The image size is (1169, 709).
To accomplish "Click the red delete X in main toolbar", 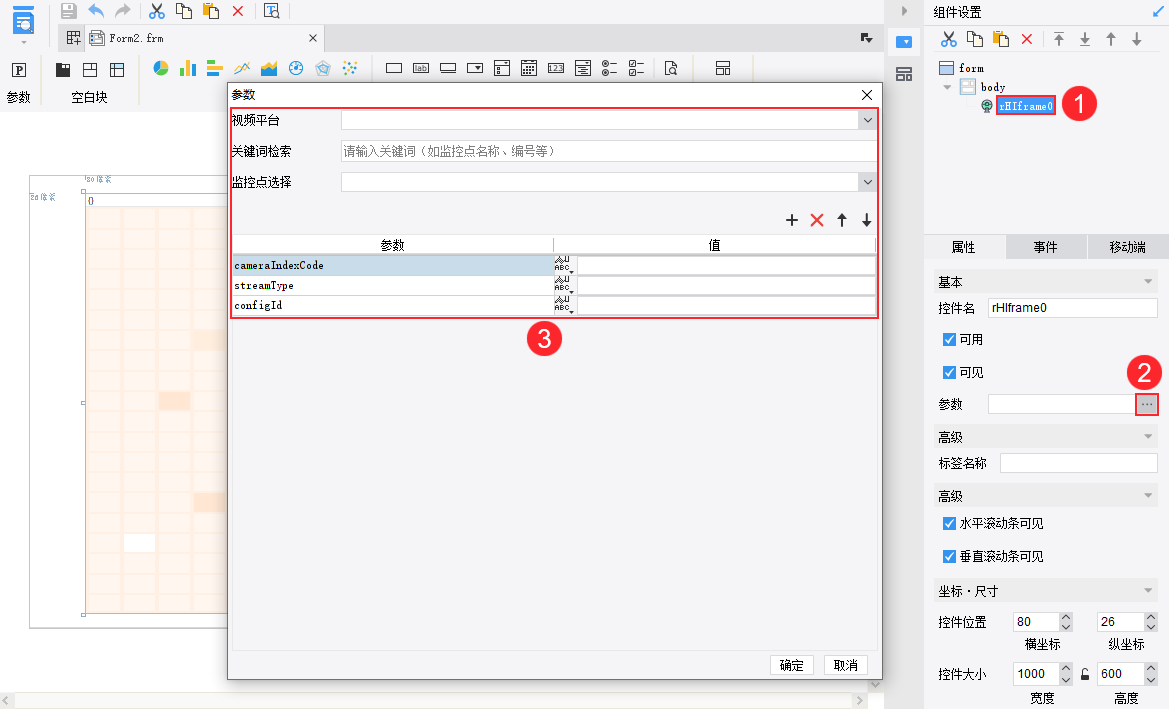I will [x=238, y=11].
